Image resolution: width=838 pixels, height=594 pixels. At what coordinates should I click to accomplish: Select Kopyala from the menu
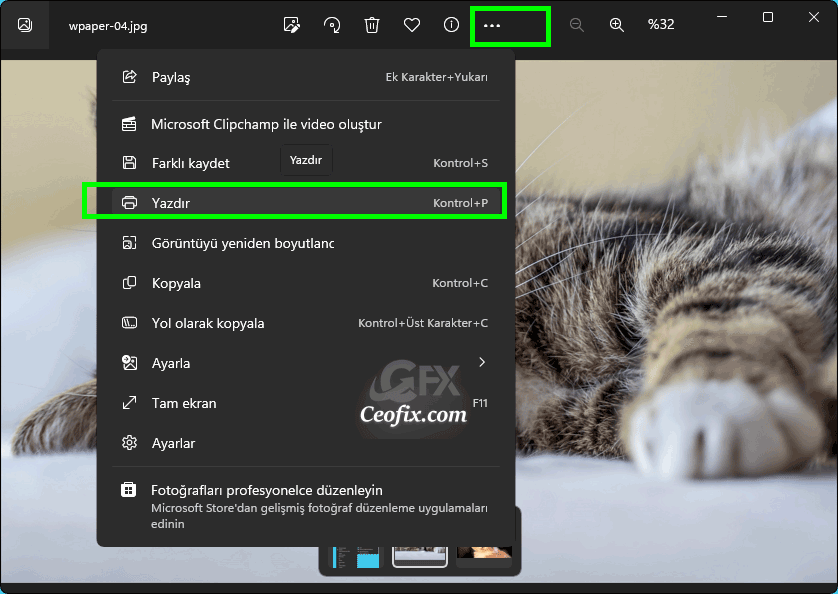pyautogui.click(x=306, y=283)
